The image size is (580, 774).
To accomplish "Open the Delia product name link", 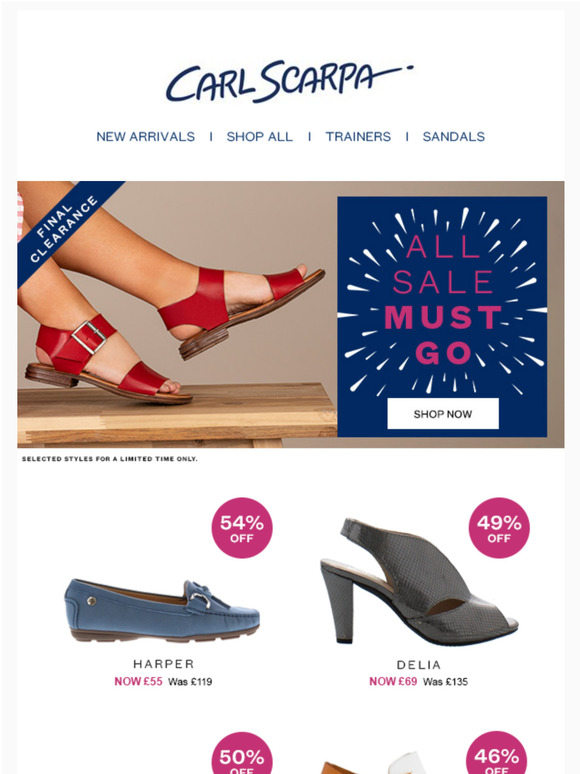I will pos(419,664).
